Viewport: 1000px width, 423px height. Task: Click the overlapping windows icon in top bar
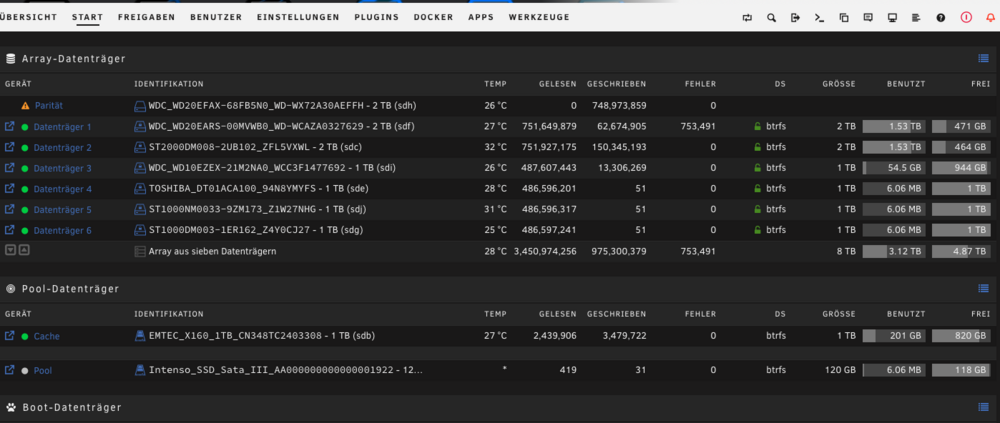[844, 18]
